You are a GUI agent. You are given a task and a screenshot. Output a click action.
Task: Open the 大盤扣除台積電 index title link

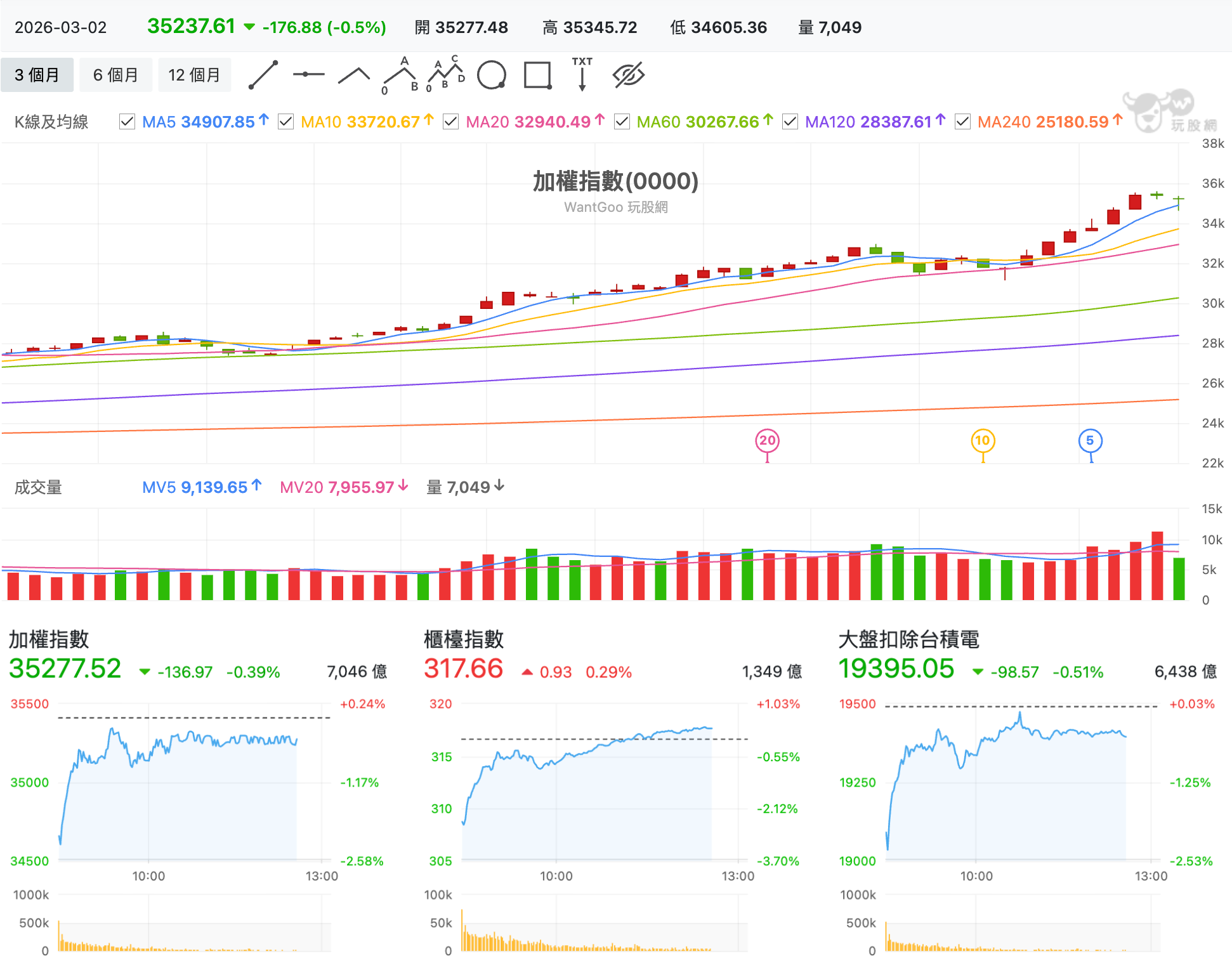(x=908, y=639)
